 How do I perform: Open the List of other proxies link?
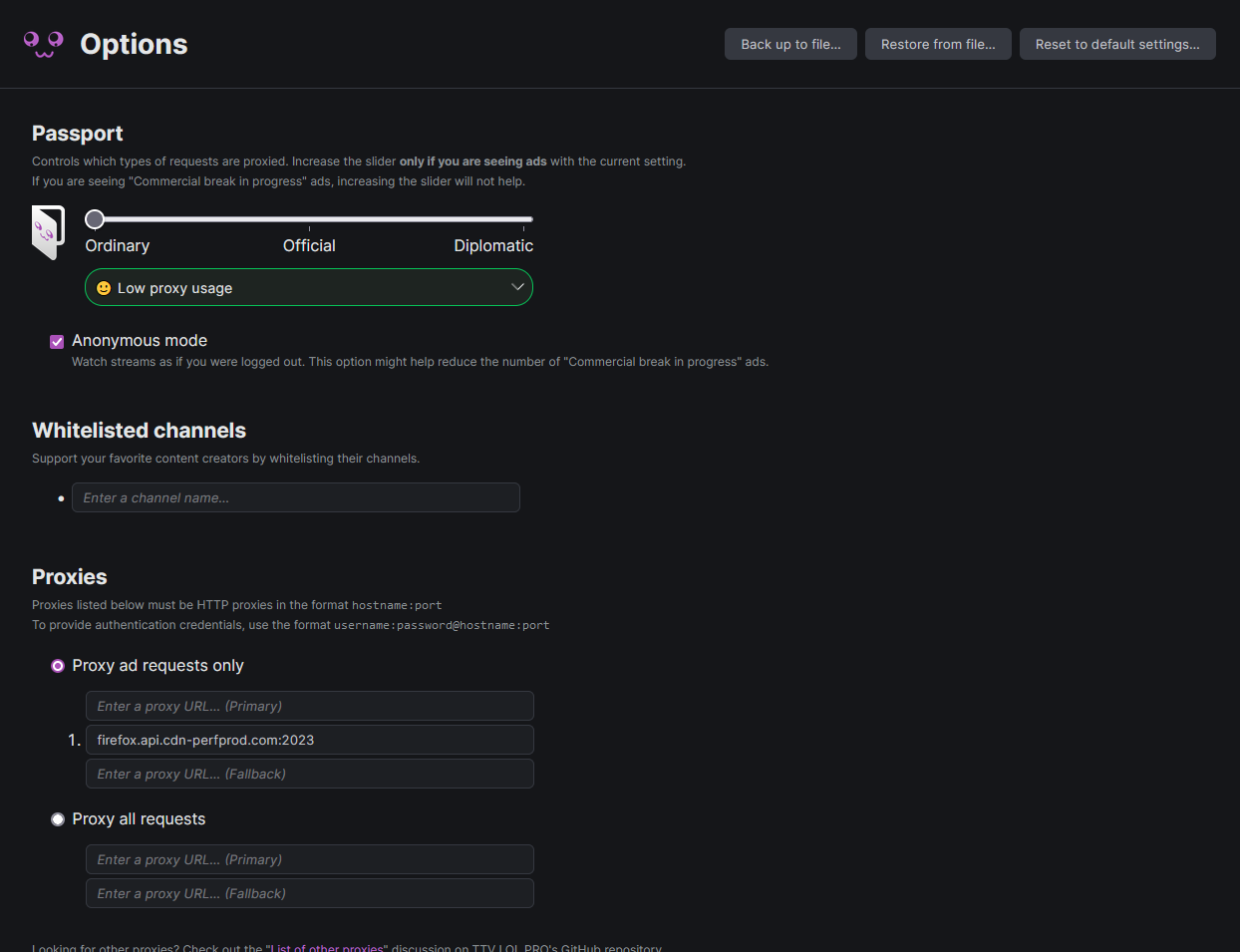pos(328,947)
